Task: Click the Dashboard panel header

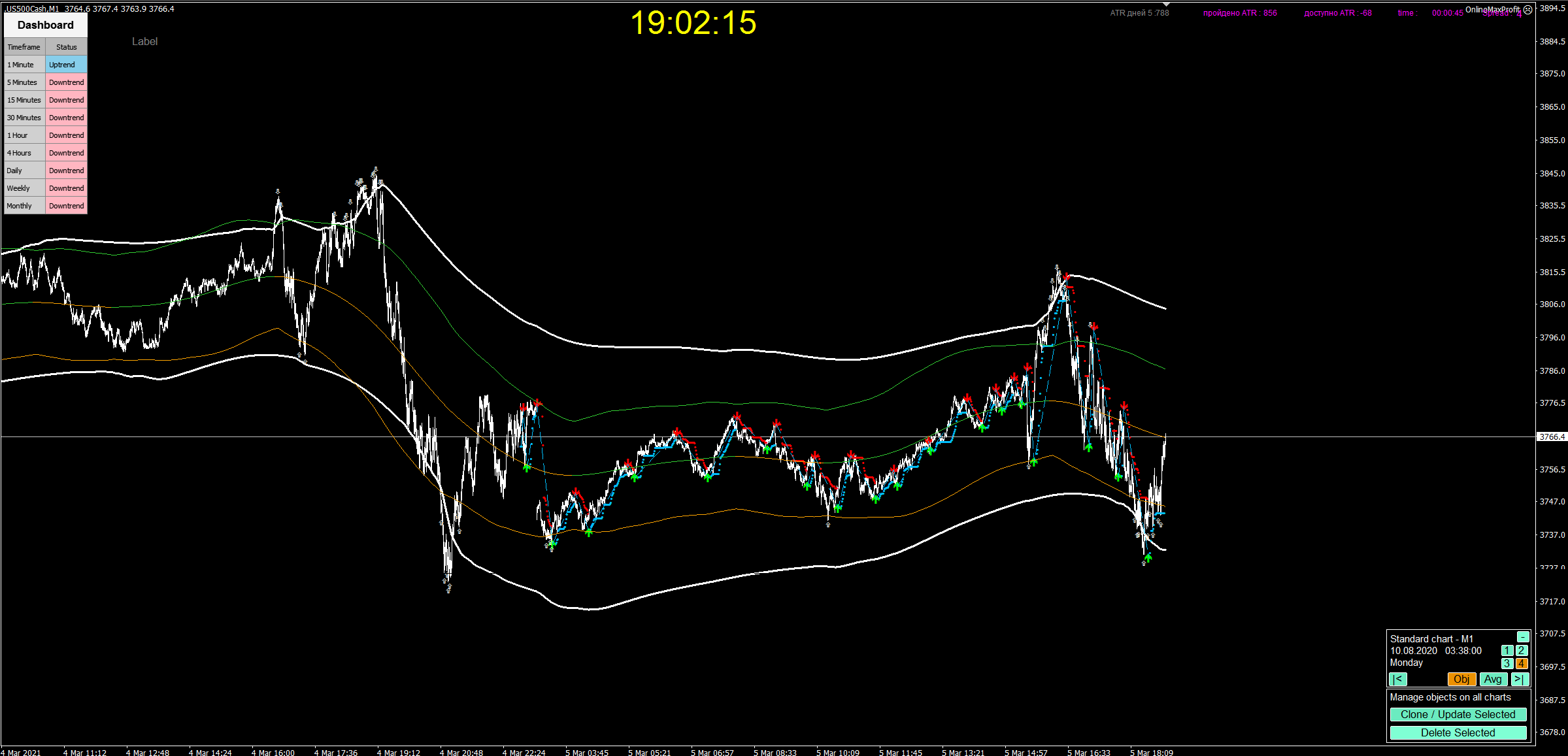Action: point(46,25)
